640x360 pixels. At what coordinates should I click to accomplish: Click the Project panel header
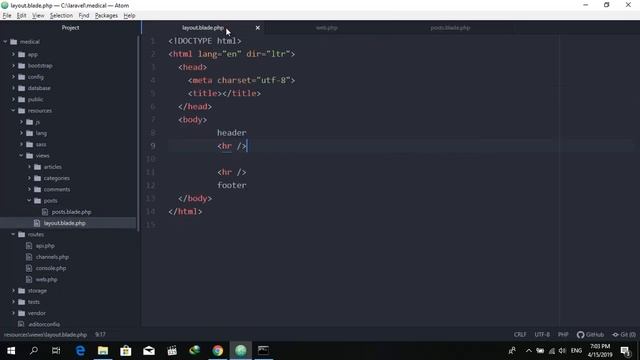coord(70,28)
